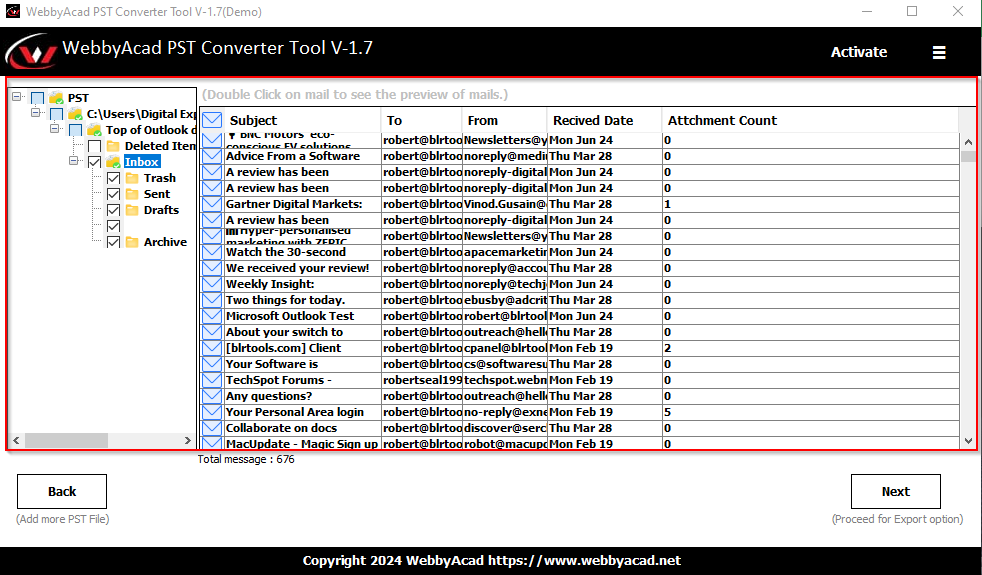This screenshot has height=575, width=982.
Task: Click envelope icon for TechSpot Forums row
Action: click(x=212, y=380)
